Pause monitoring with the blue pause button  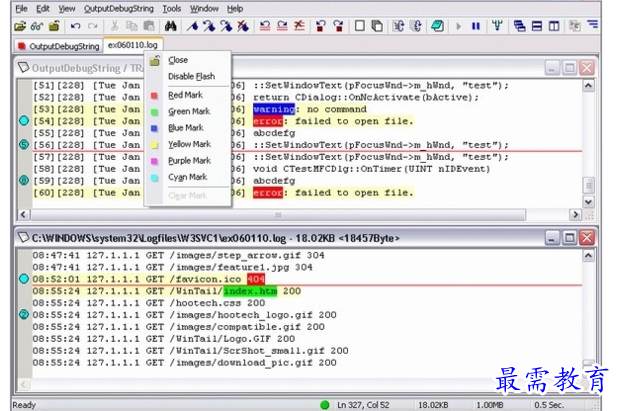476,26
